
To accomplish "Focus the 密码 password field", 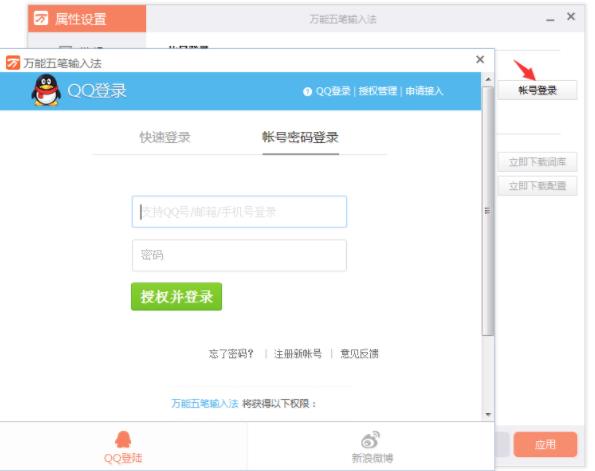I will [x=239, y=255].
